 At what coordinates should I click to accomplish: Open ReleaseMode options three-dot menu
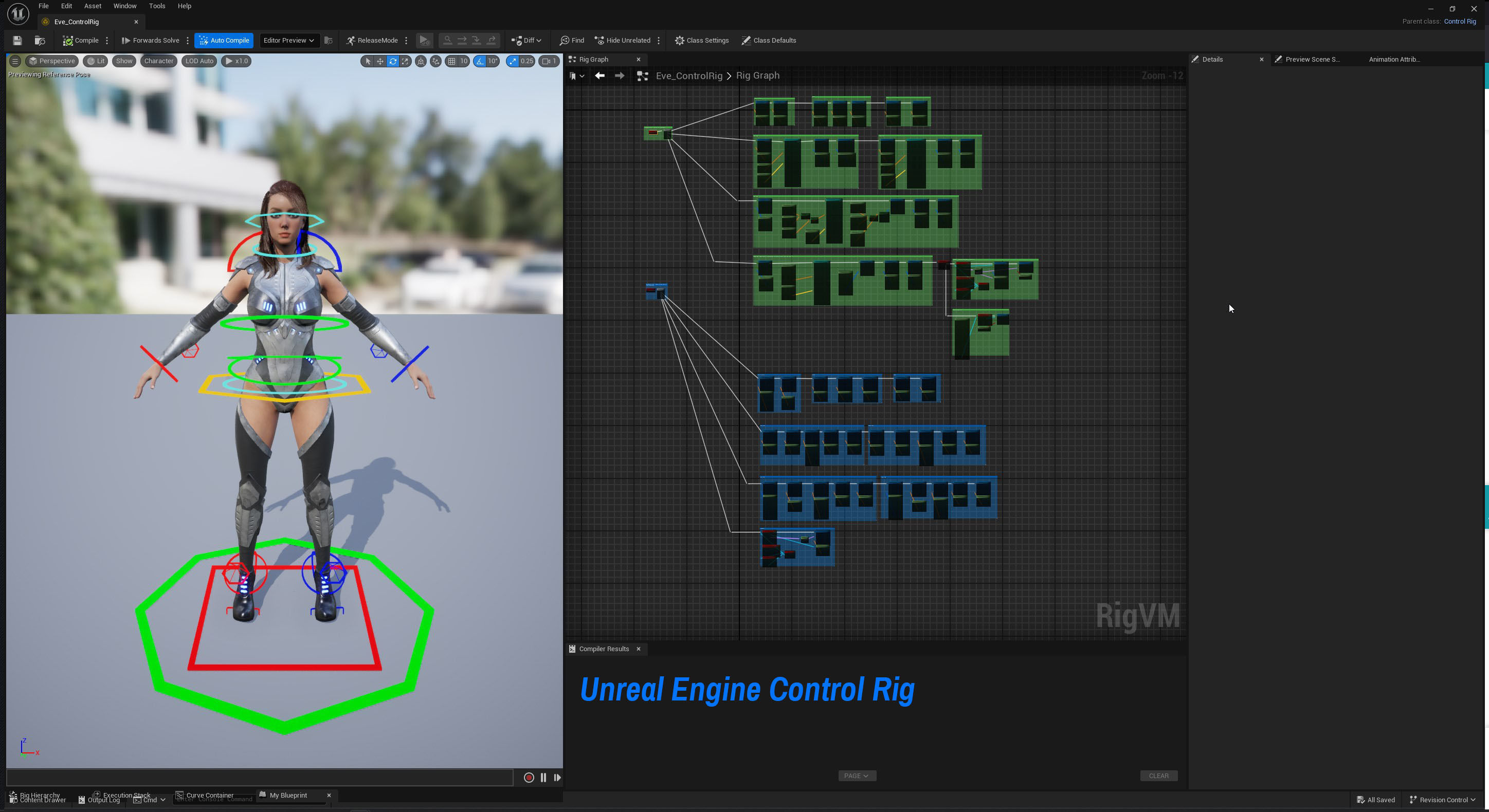pyautogui.click(x=406, y=41)
